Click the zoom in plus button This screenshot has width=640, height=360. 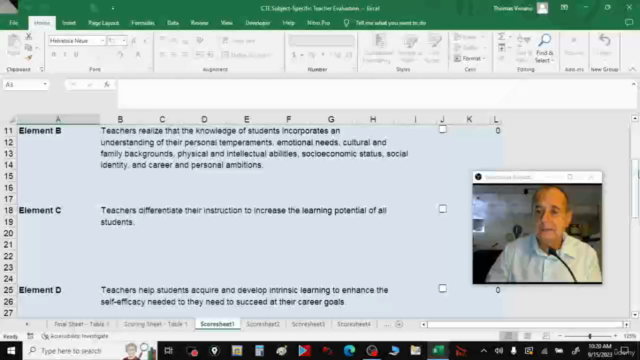click(x=616, y=336)
